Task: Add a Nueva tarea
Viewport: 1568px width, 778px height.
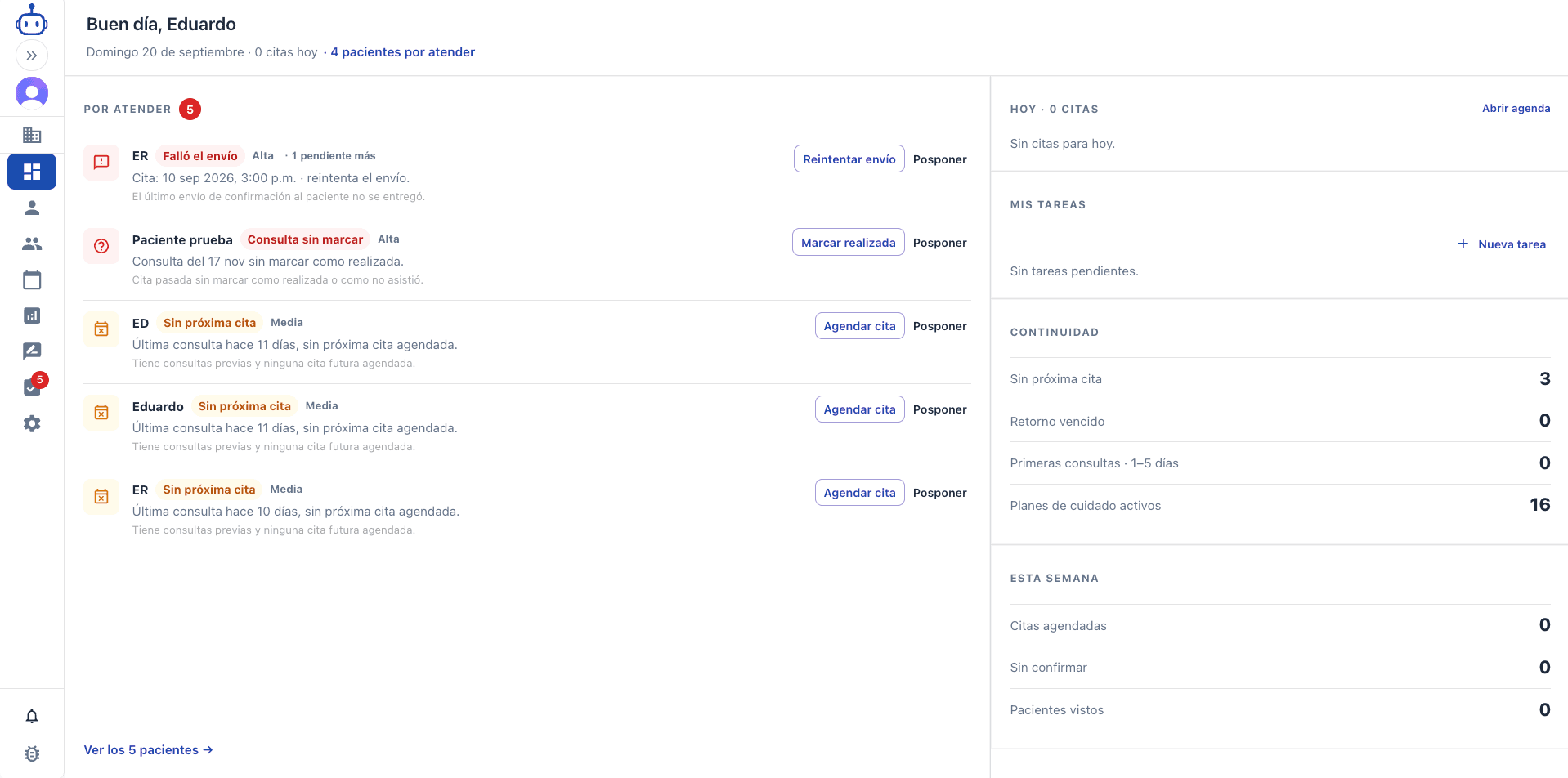Action: click(1502, 244)
